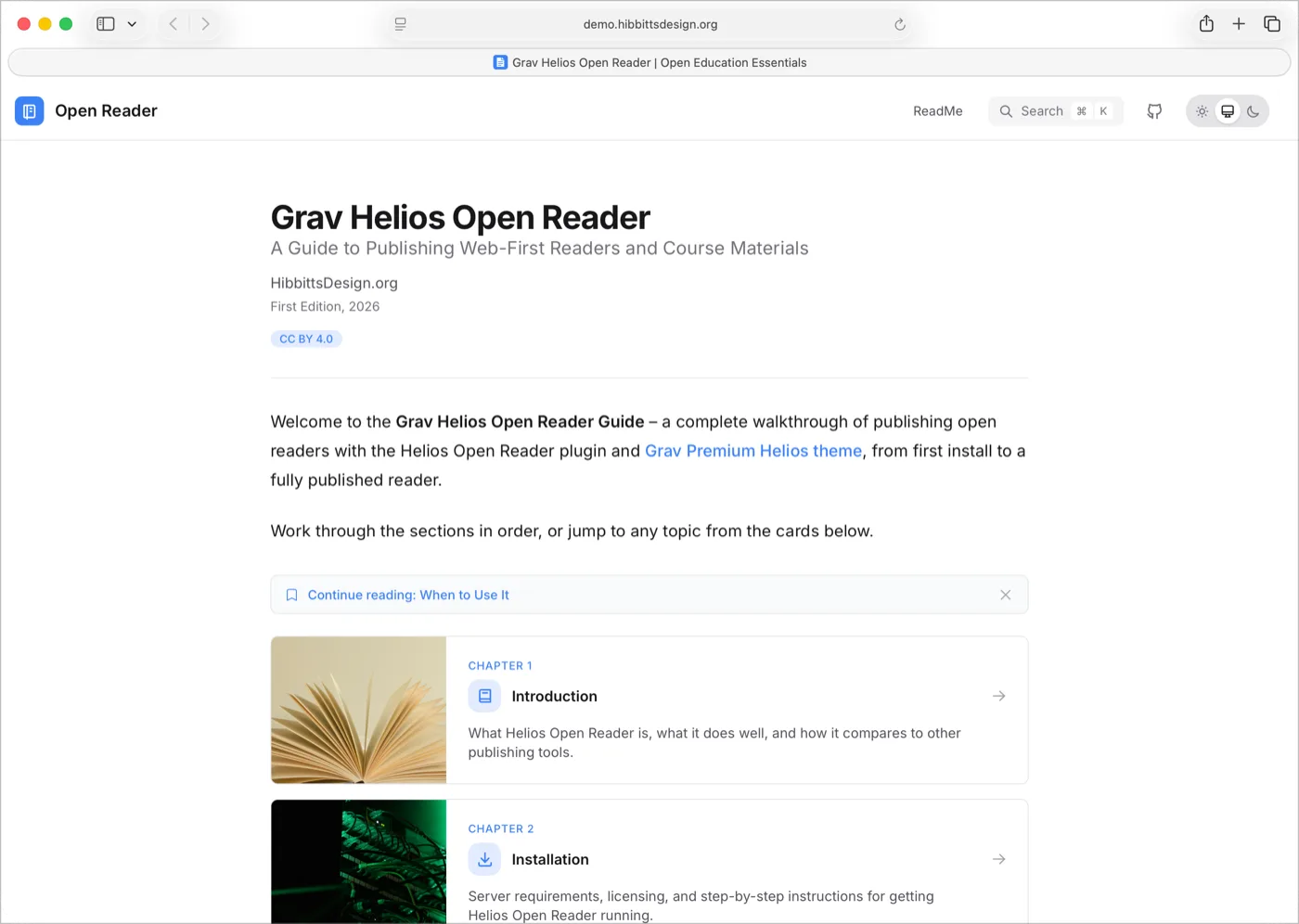1299x924 pixels.
Task: Click the Installation download icon
Action: 484,859
